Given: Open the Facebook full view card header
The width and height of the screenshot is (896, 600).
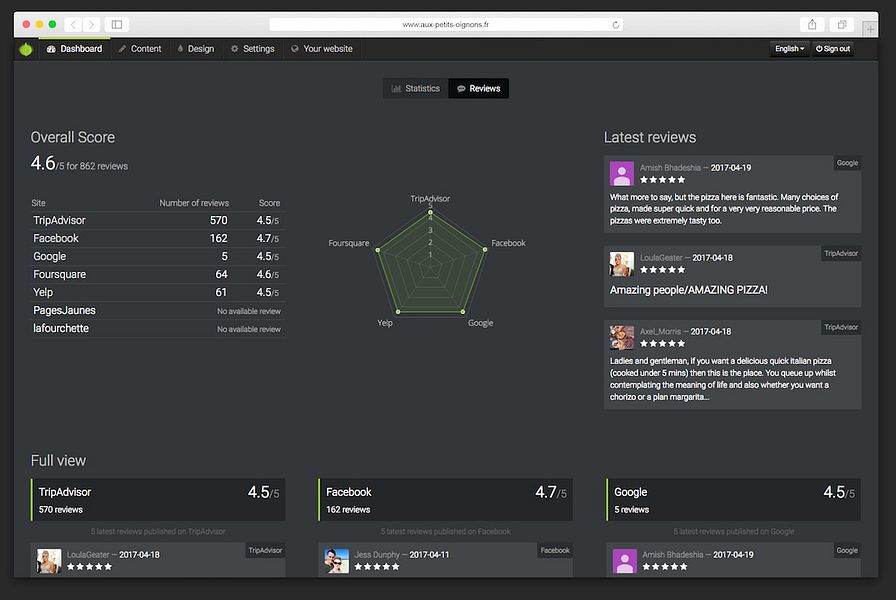Looking at the screenshot, I should pos(445,499).
